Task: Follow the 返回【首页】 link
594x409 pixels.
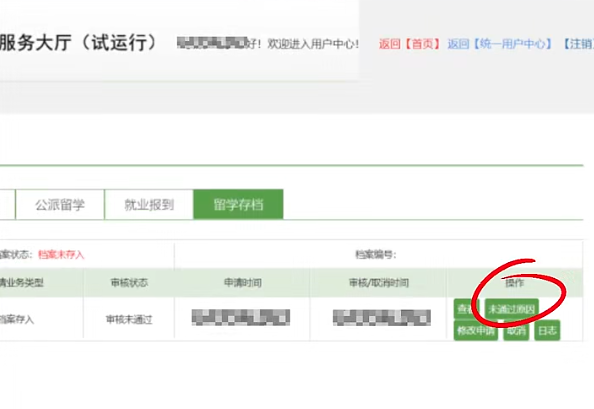Action: click(410, 44)
